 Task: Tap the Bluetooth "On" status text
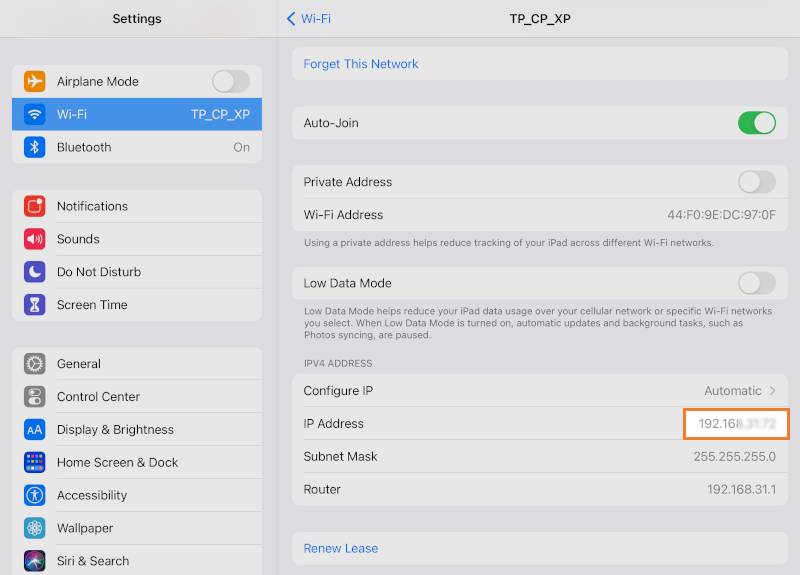click(x=242, y=147)
